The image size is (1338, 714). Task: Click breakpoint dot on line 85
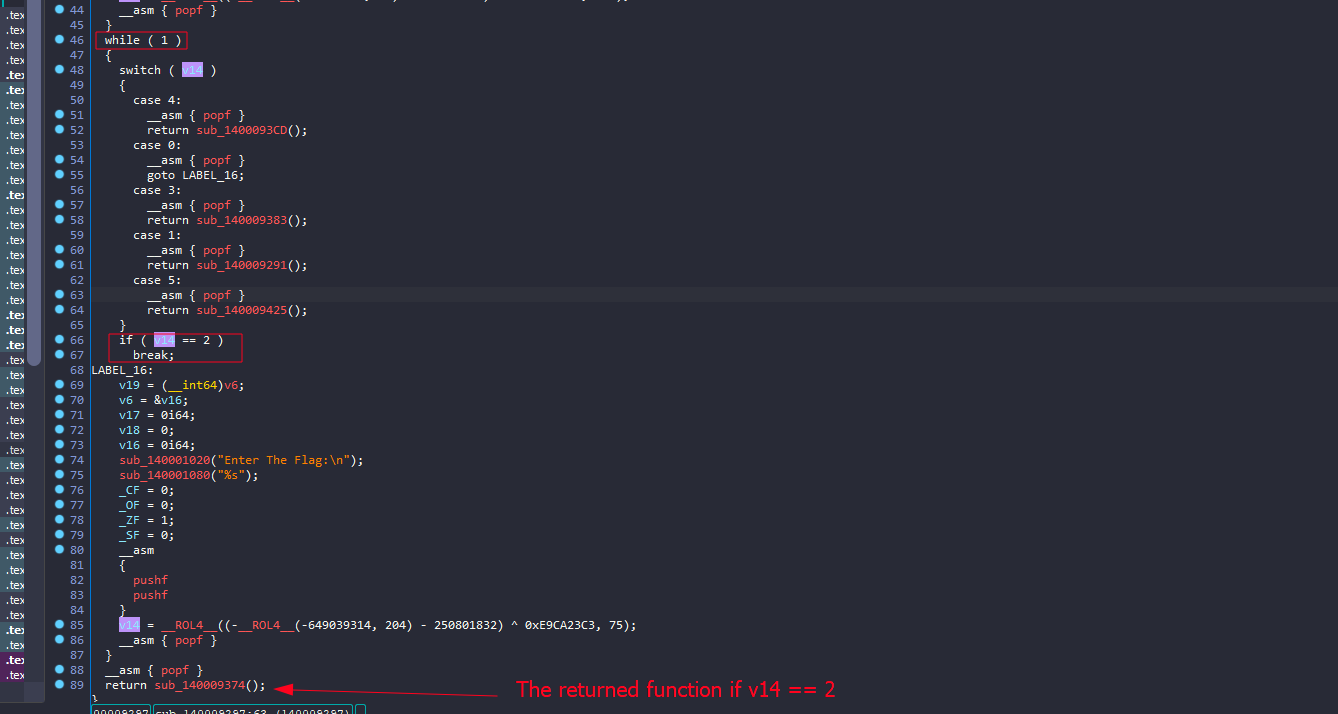60,625
